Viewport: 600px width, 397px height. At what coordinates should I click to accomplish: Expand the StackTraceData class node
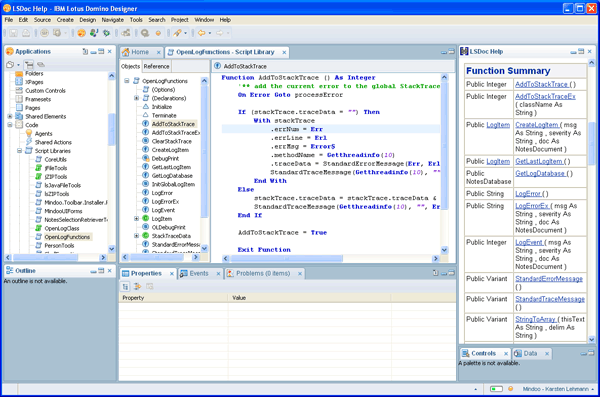(136, 236)
